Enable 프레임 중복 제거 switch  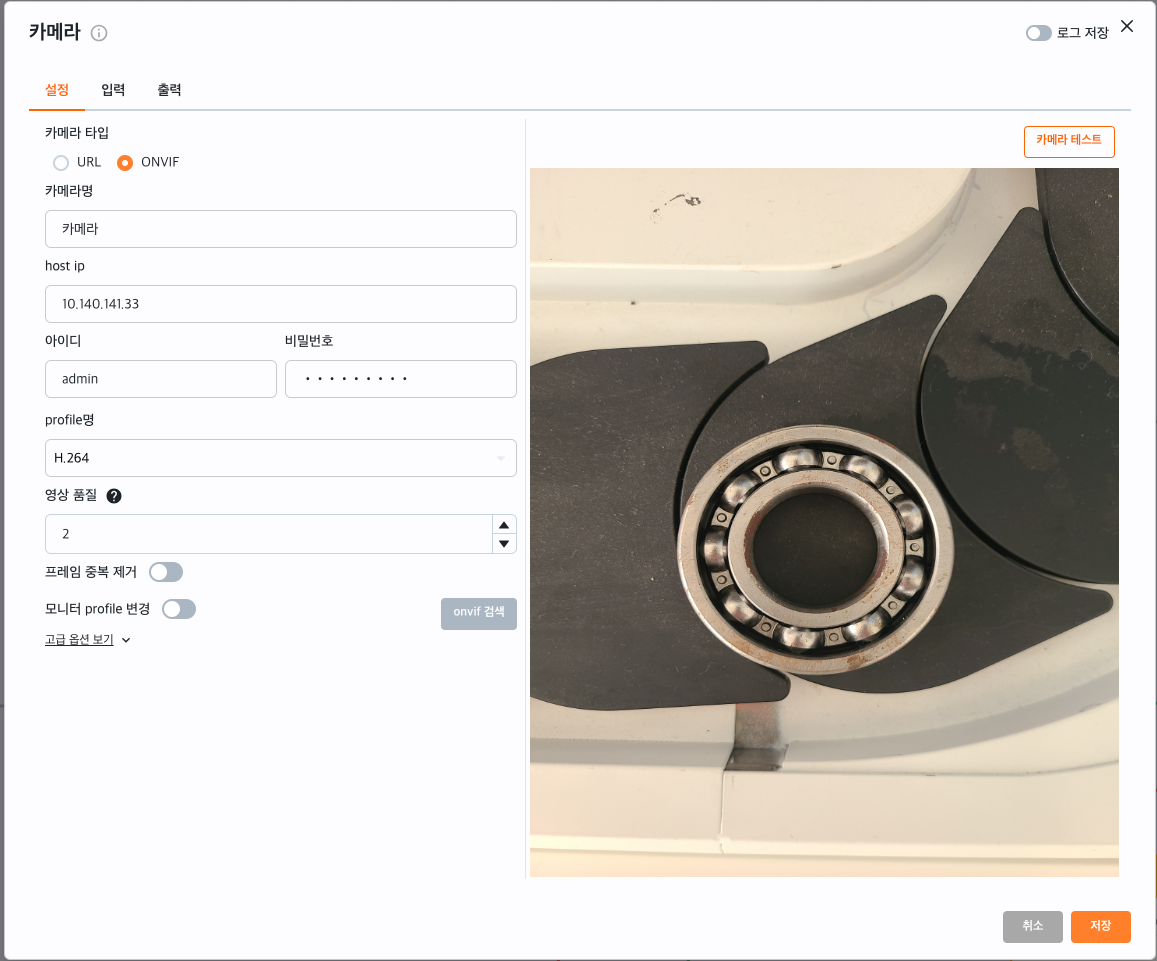point(166,572)
